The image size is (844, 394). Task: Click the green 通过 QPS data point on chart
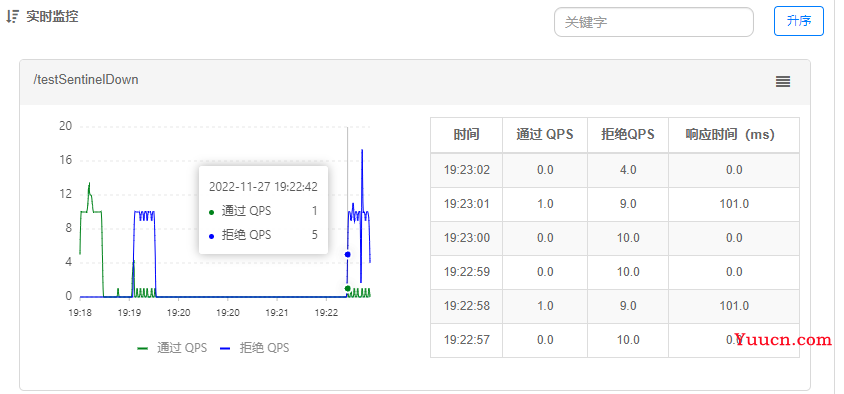click(347, 289)
